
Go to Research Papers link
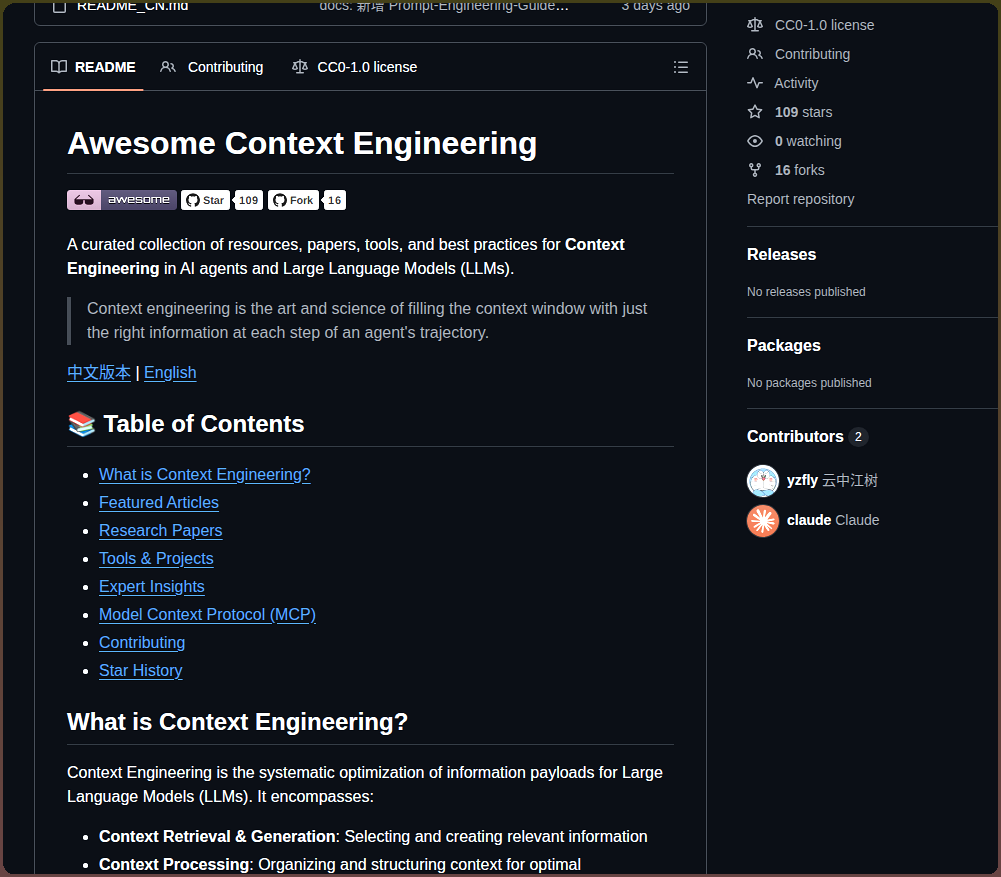pos(160,531)
